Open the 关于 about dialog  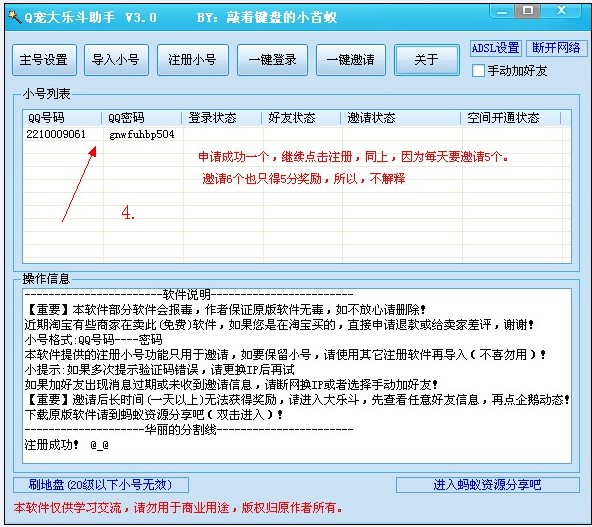[427, 60]
